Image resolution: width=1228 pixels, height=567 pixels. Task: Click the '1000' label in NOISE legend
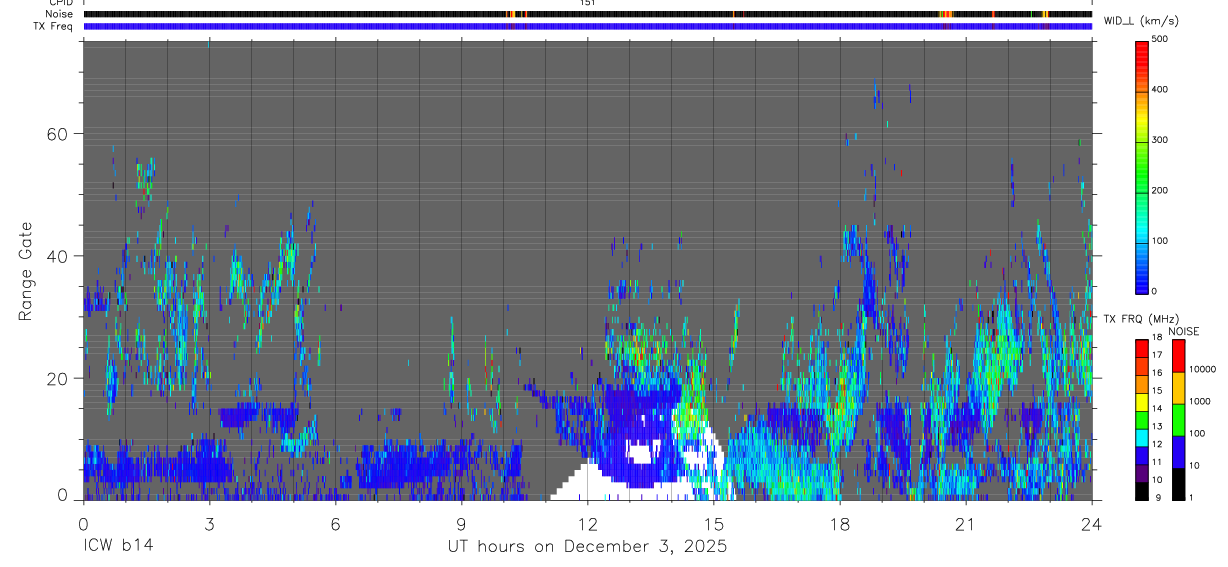click(1200, 401)
